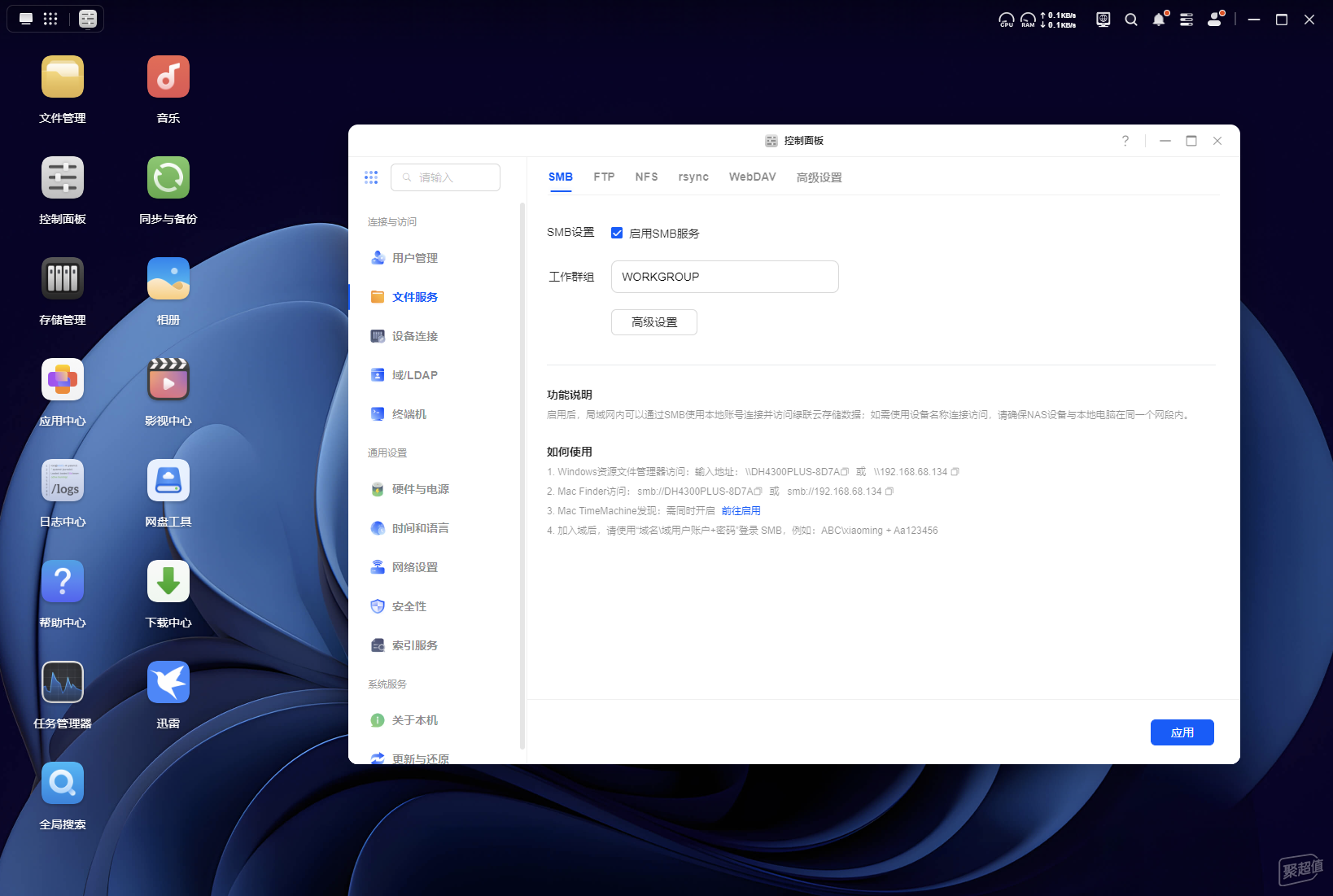Launch the 下载中心 download app

[168, 581]
